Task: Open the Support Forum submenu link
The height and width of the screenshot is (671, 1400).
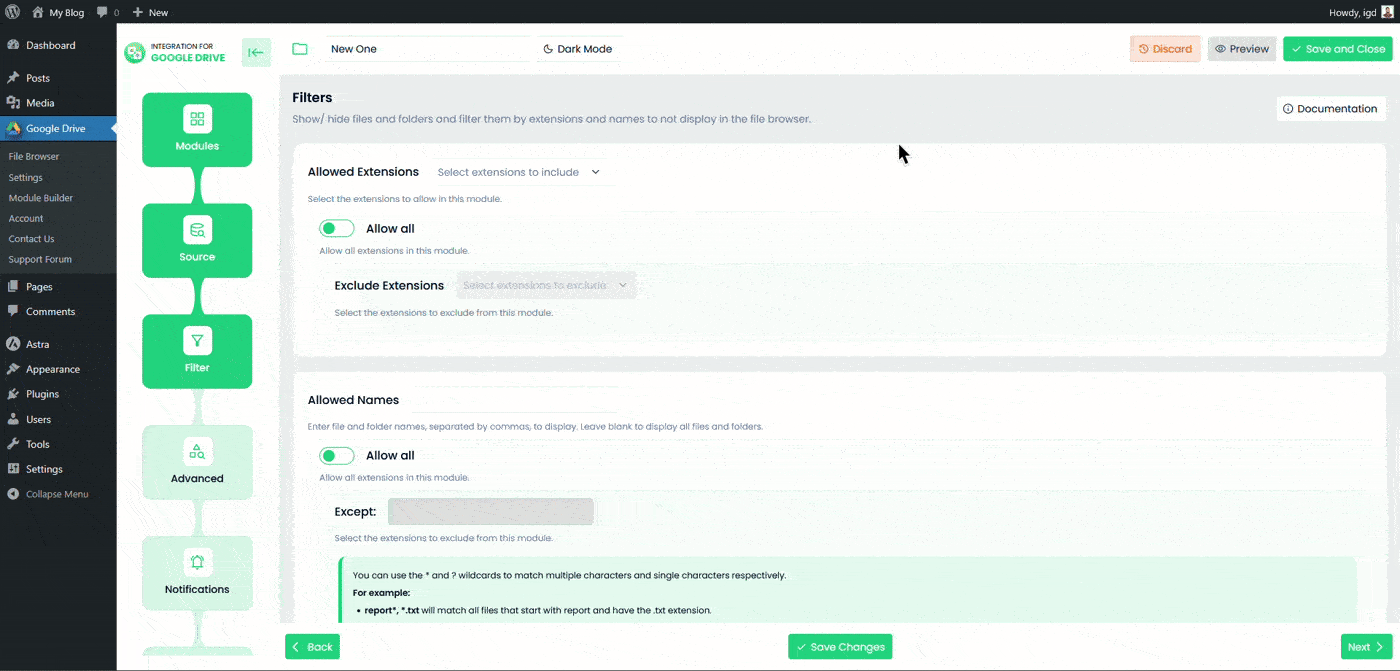Action: 40,259
